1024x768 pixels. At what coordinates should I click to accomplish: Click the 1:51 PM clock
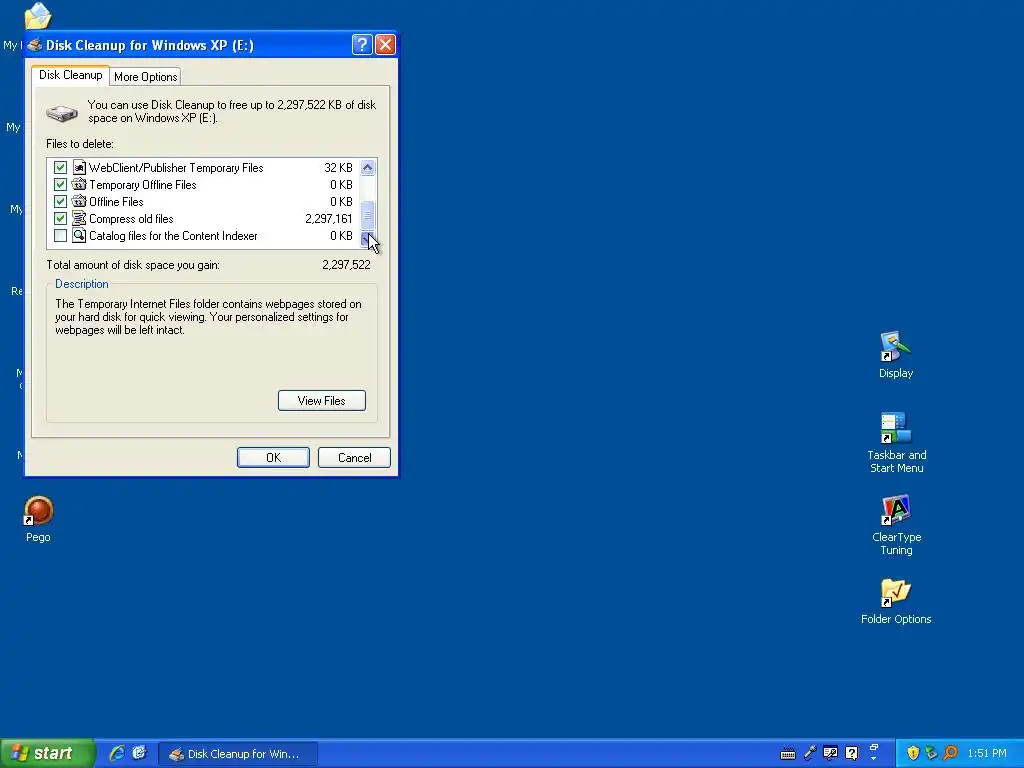[987, 754]
